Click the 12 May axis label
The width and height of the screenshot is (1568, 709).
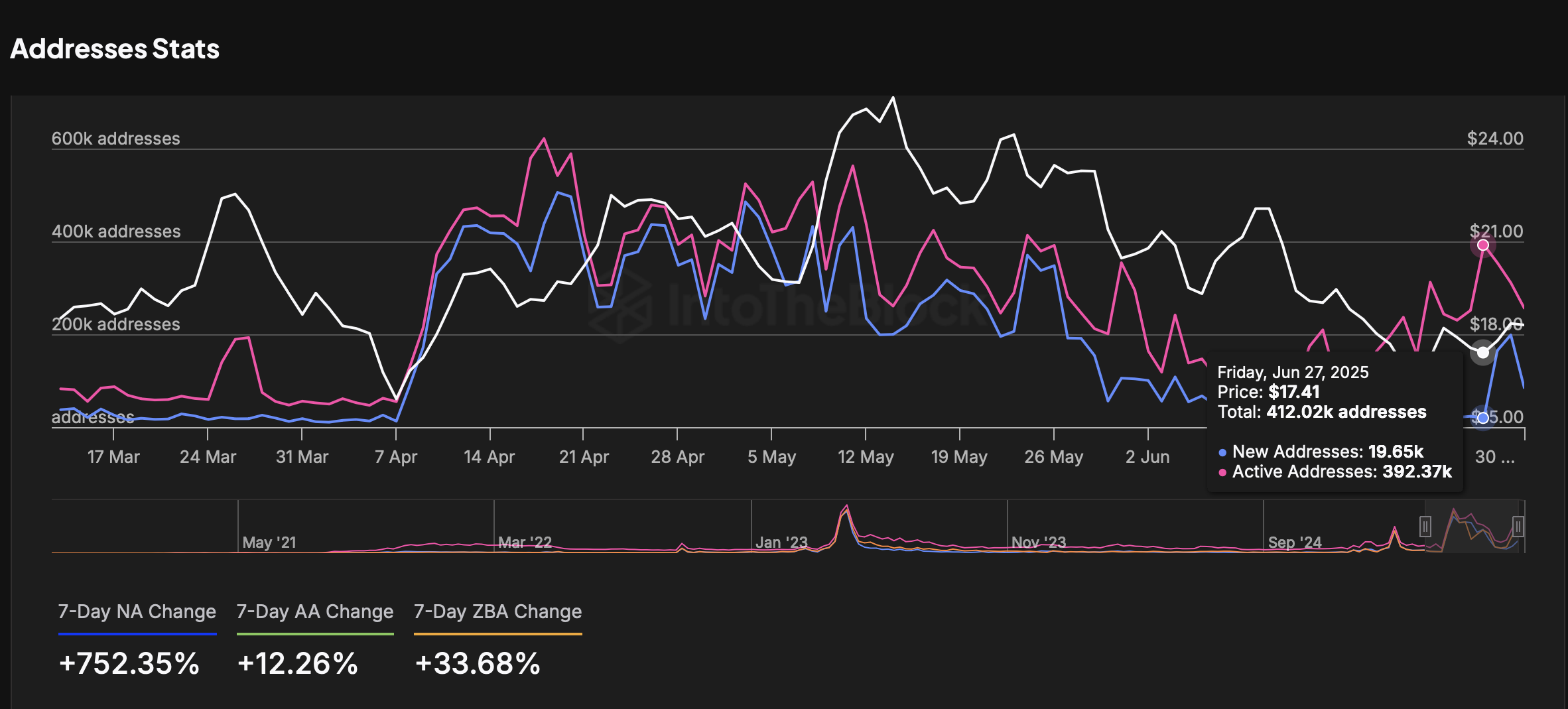(866, 457)
